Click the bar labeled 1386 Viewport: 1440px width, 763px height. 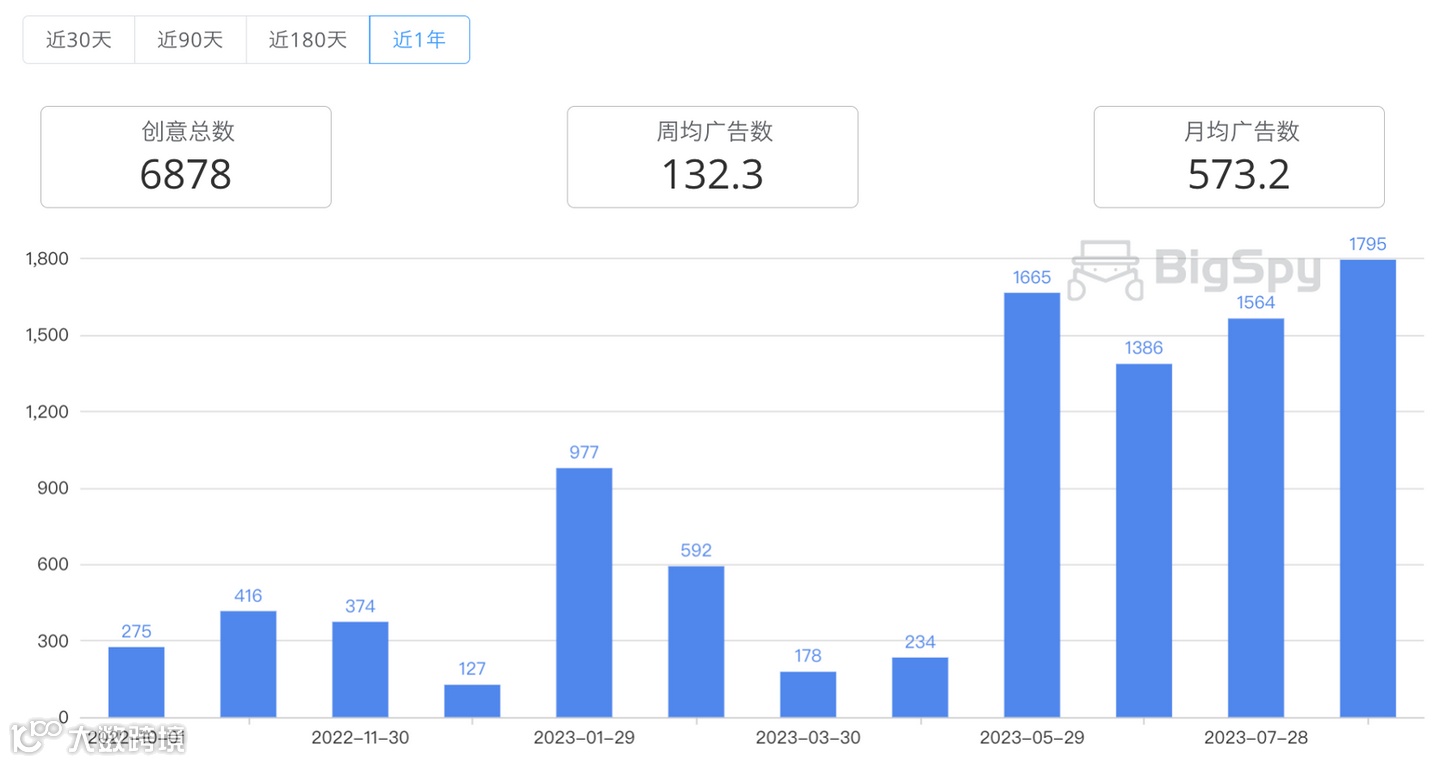1144,541
